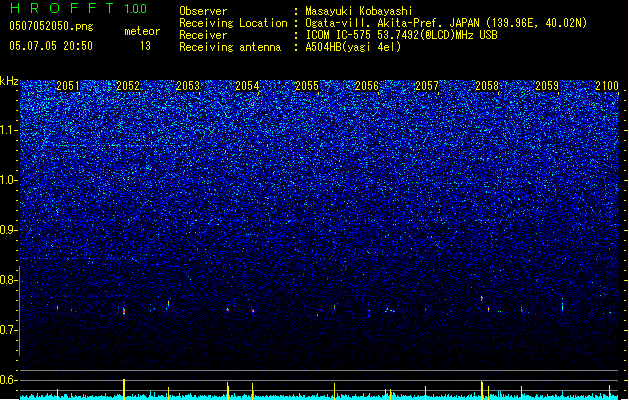Click the 2058 time marker
Image resolution: width=629 pixels, height=400 pixels.
pyautogui.click(x=487, y=86)
